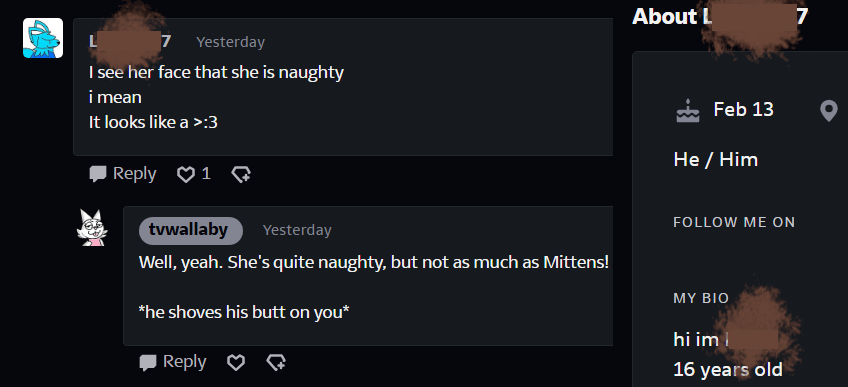Image resolution: width=848 pixels, height=387 pixels.
Task: Open the Yesterday timestamp on tvwallaby's reply
Action: (x=297, y=230)
